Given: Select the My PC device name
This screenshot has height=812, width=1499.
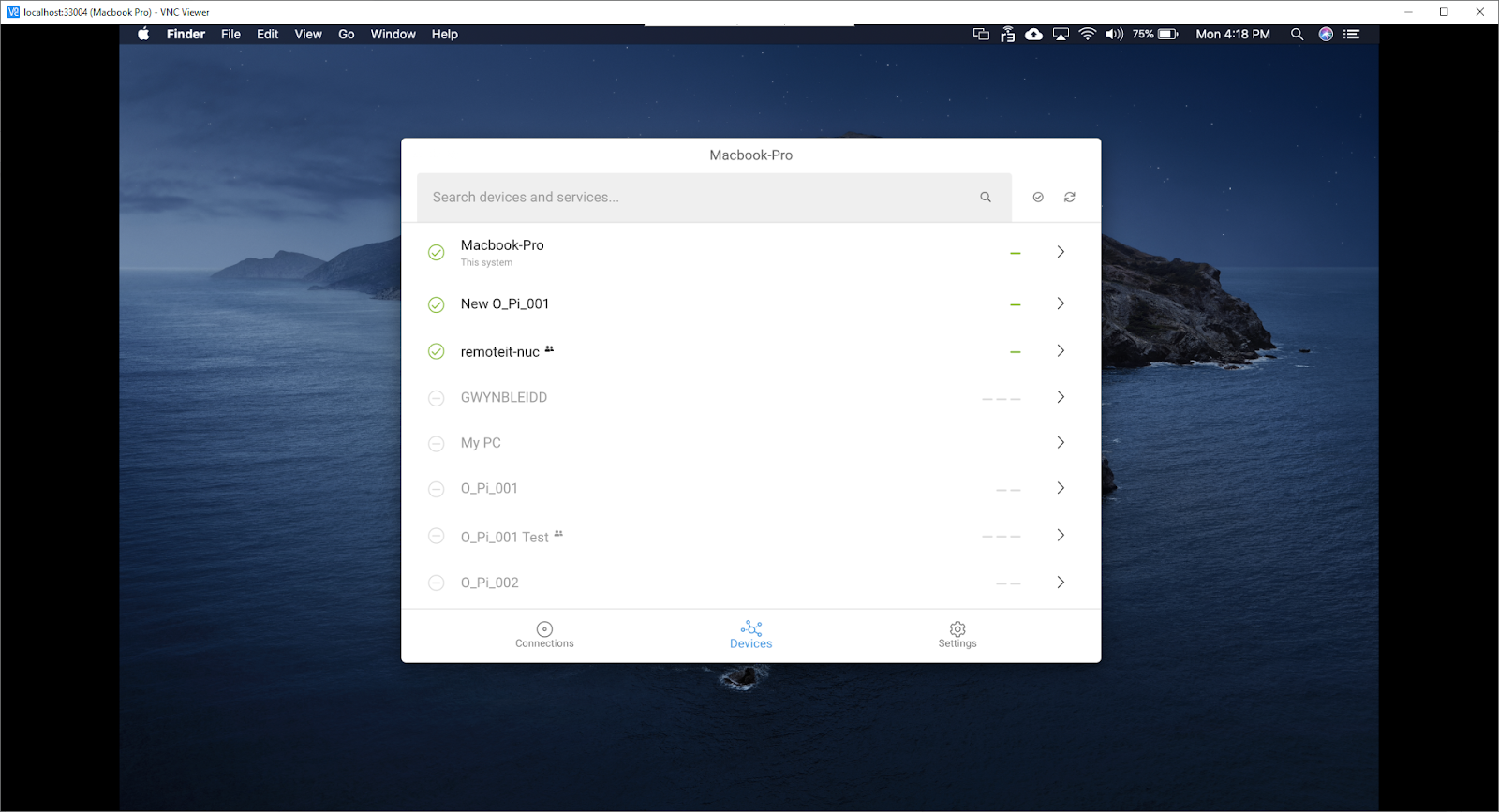Looking at the screenshot, I should tap(481, 443).
